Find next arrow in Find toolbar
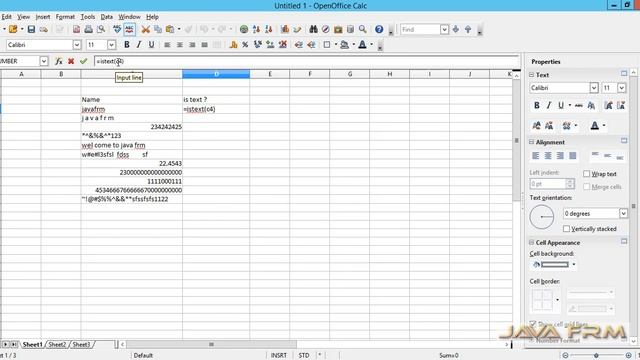Image resolution: width=640 pixels, height=360 pixels. click(x=456, y=29)
